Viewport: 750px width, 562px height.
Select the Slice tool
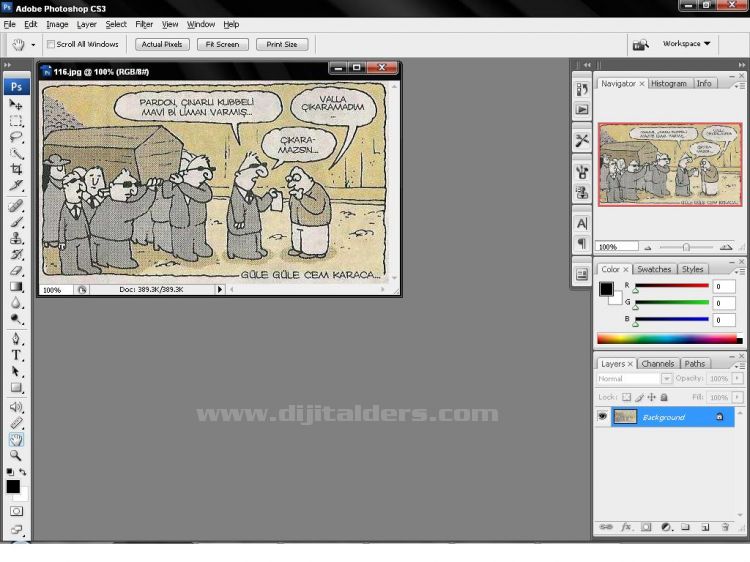coord(16,186)
